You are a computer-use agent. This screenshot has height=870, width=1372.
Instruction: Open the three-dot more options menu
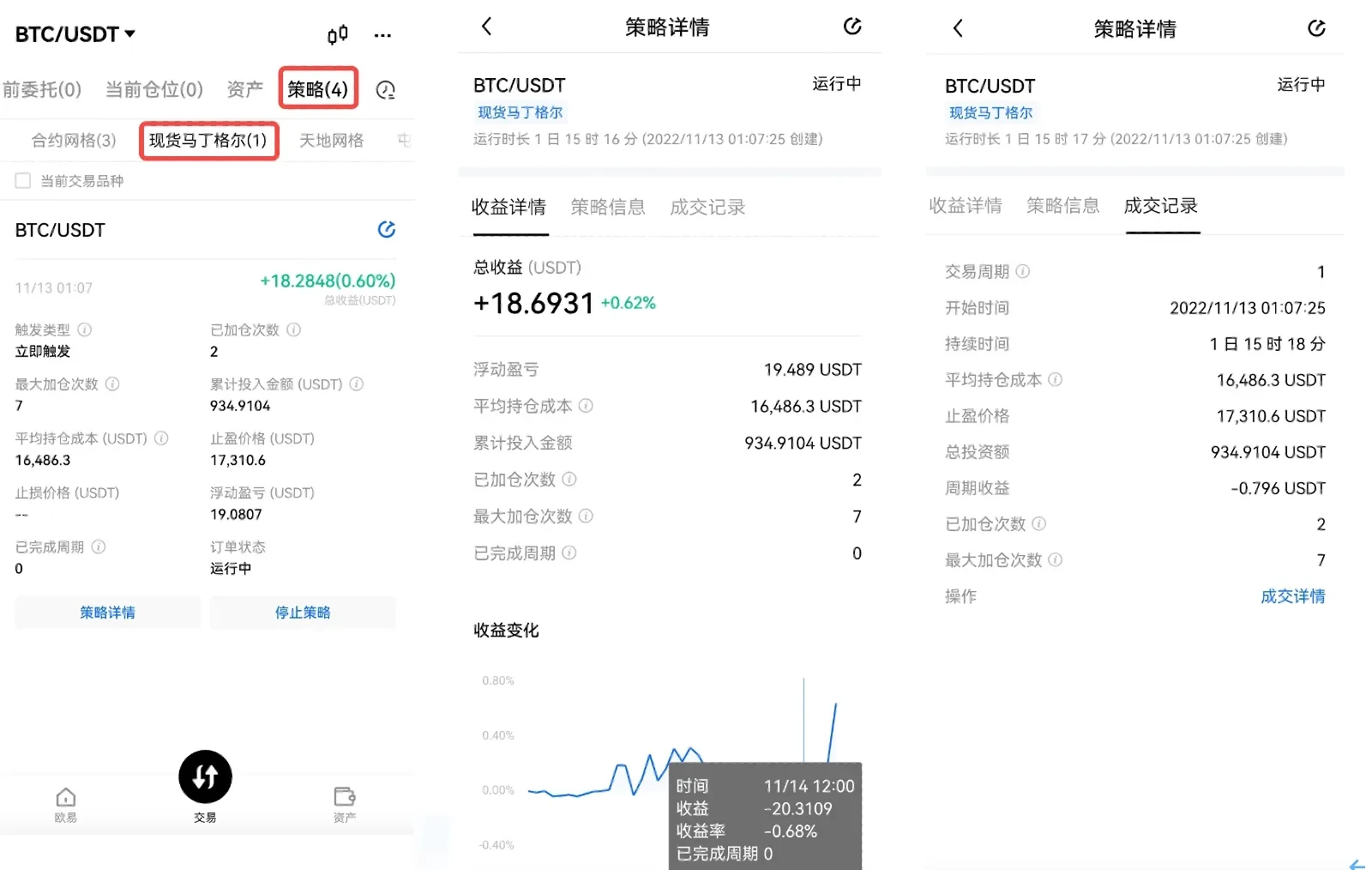coord(382,35)
